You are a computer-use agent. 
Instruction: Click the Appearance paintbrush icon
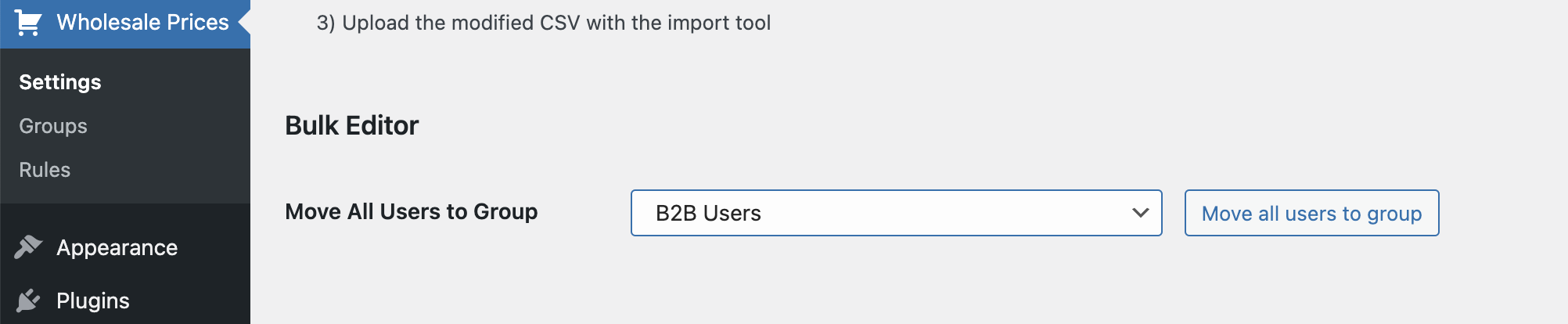click(x=28, y=247)
